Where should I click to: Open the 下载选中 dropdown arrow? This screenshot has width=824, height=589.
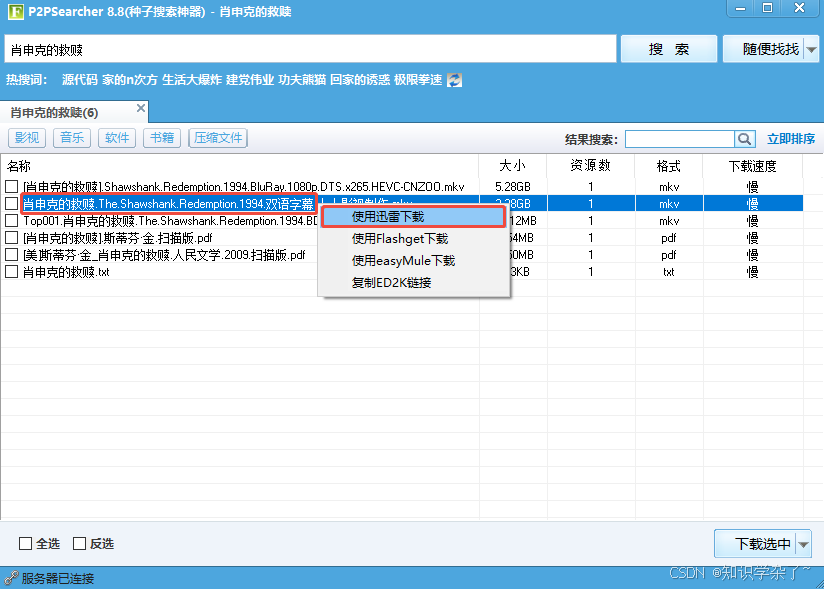[x=804, y=544]
